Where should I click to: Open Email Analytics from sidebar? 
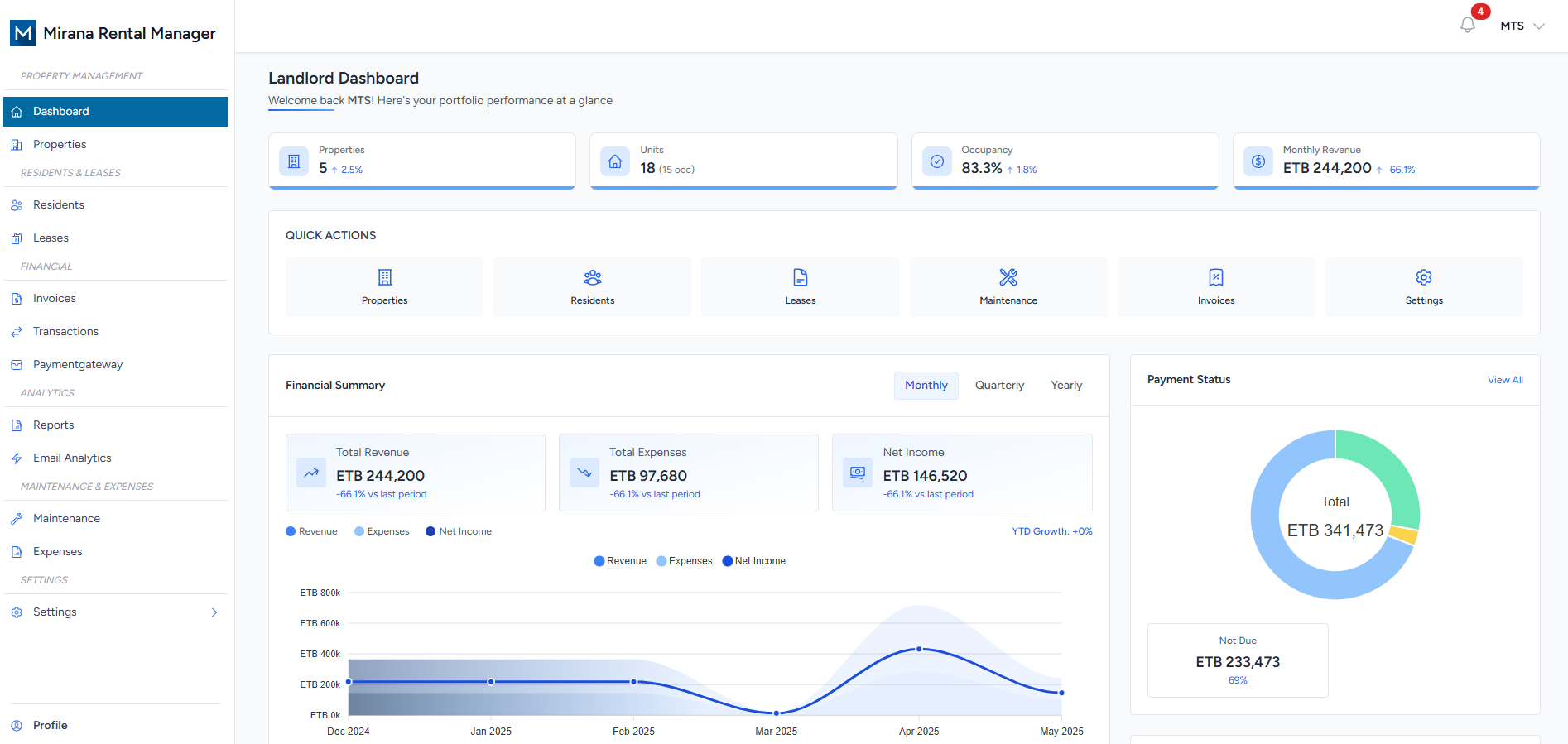[x=115, y=458]
